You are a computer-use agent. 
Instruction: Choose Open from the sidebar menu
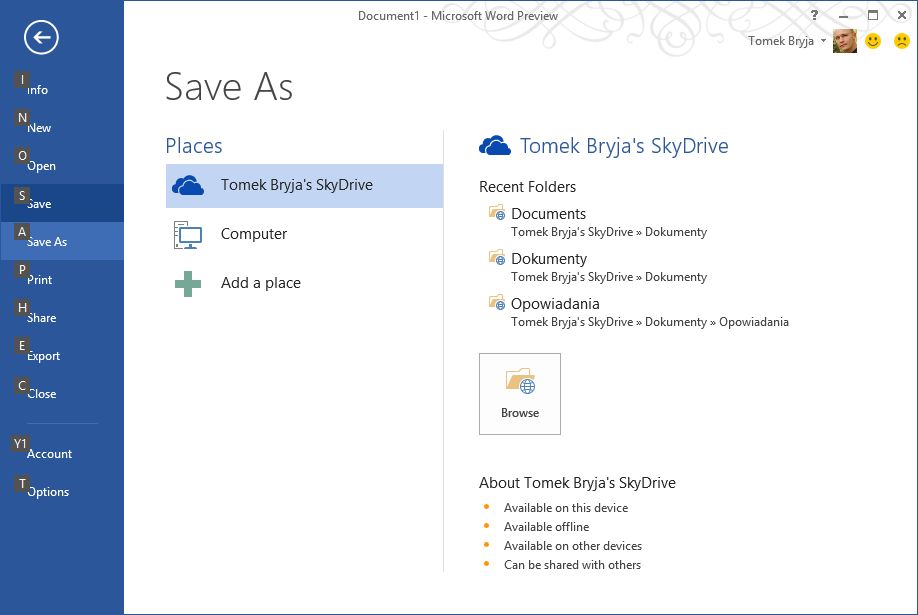point(61,166)
